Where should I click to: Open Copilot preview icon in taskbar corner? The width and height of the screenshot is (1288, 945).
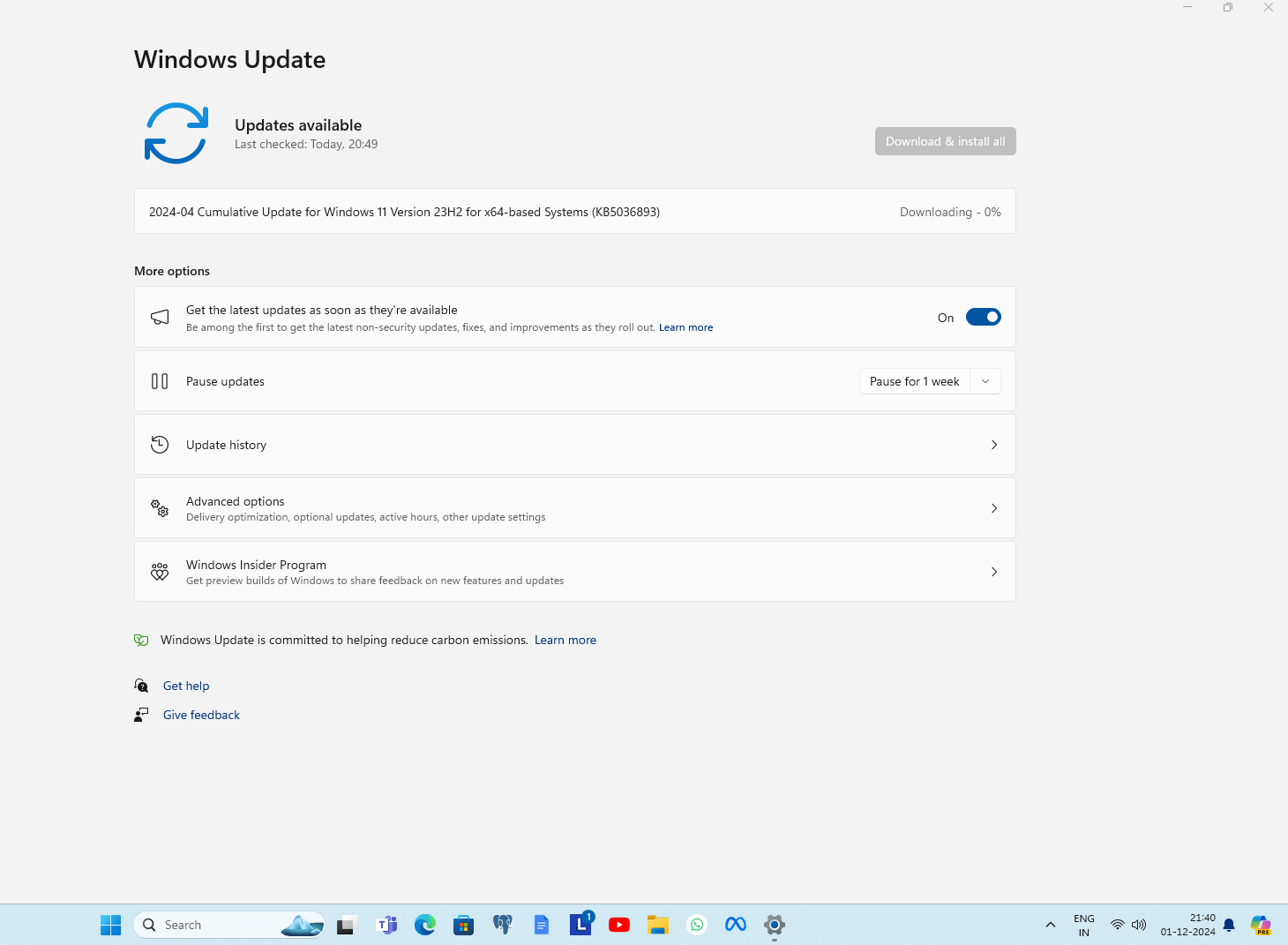click(x=1261, y=925)
